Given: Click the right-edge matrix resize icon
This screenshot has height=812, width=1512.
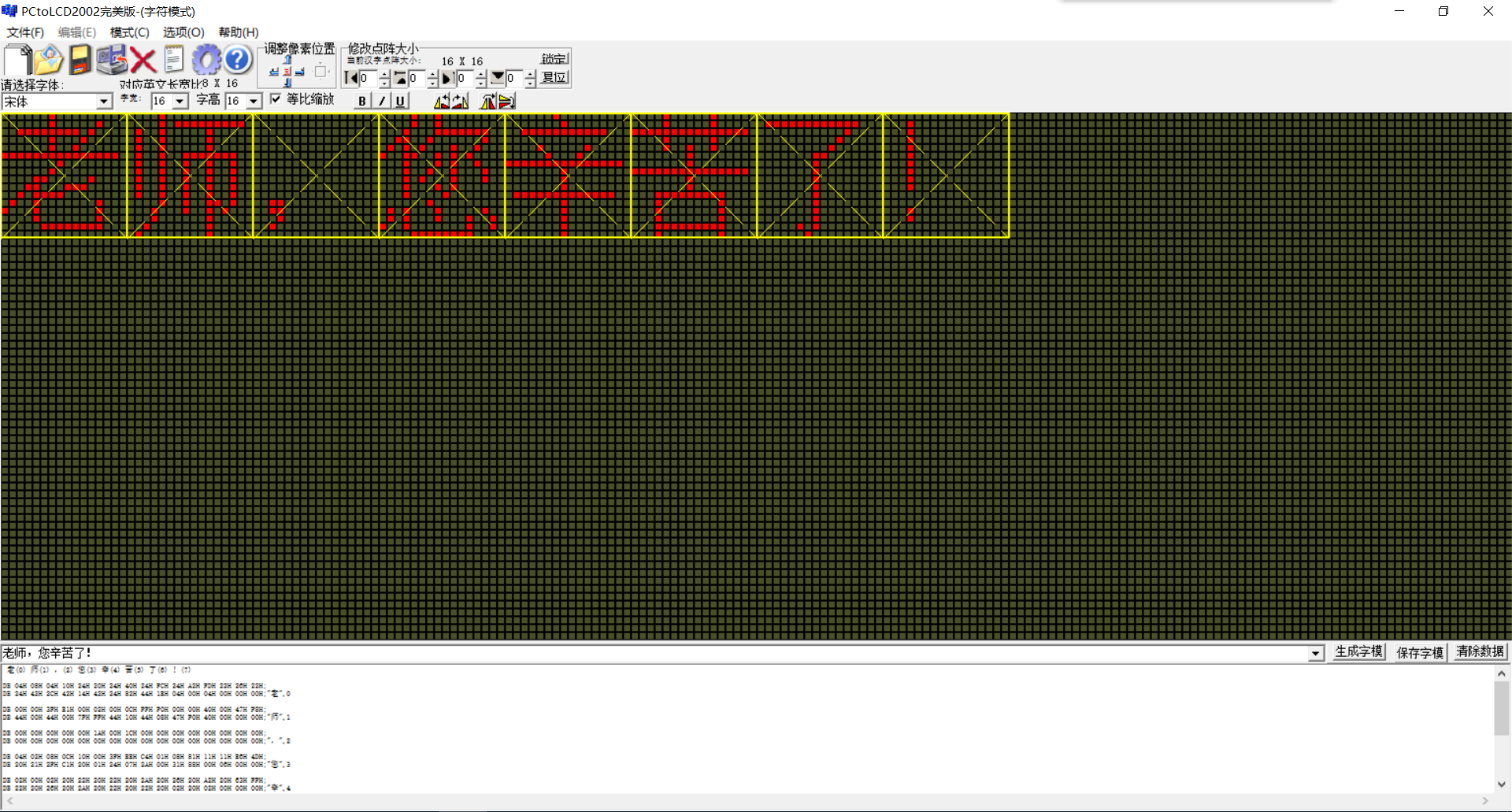Looking at the screenshot, I should click(x=448, y=78).
